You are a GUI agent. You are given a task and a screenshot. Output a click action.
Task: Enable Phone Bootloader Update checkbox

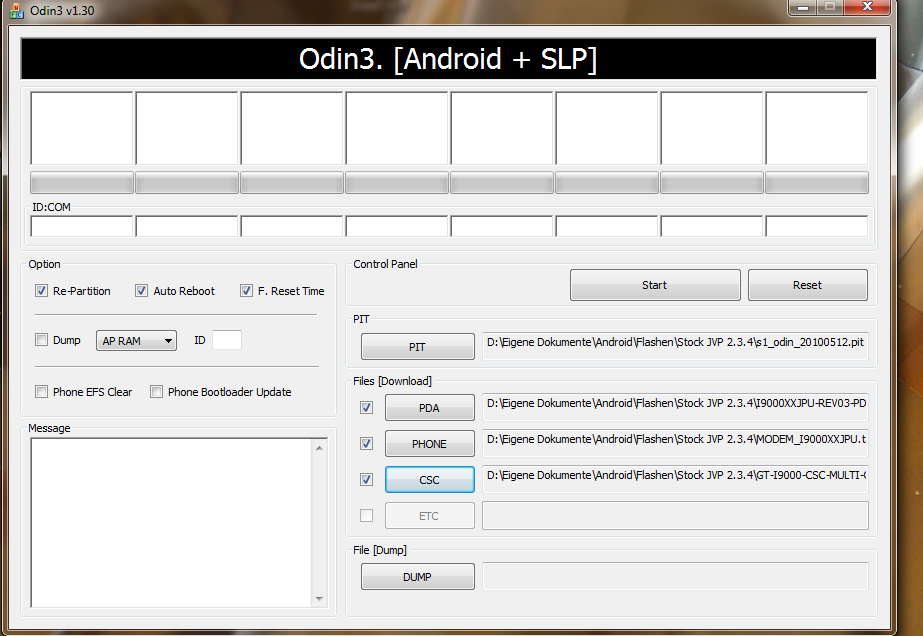(x=156, y=392)
